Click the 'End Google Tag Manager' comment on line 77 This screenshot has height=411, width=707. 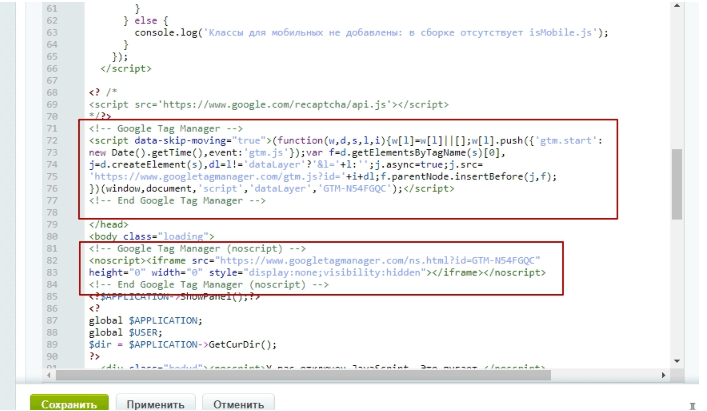point(177,201)
